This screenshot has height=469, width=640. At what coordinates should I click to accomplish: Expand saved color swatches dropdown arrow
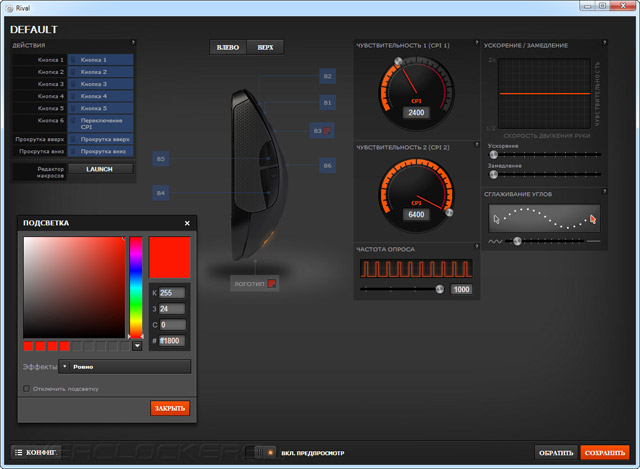point(137,346)
